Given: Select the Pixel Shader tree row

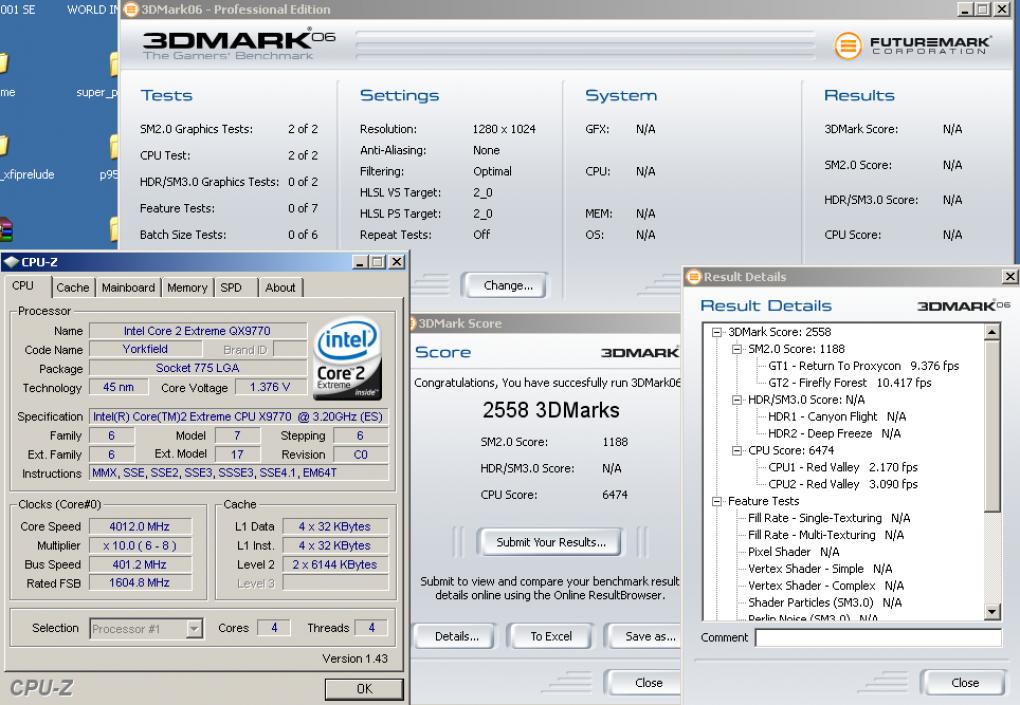Looking at the screenshot, I should coord(793,552).
